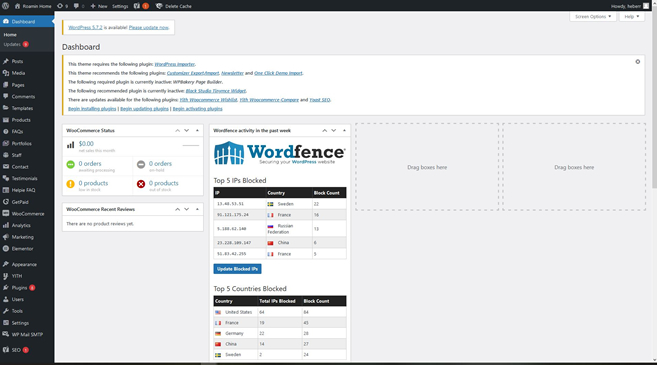Open the WordPress 5.7.2 link
657x365 pixels.
click(85, 27)
